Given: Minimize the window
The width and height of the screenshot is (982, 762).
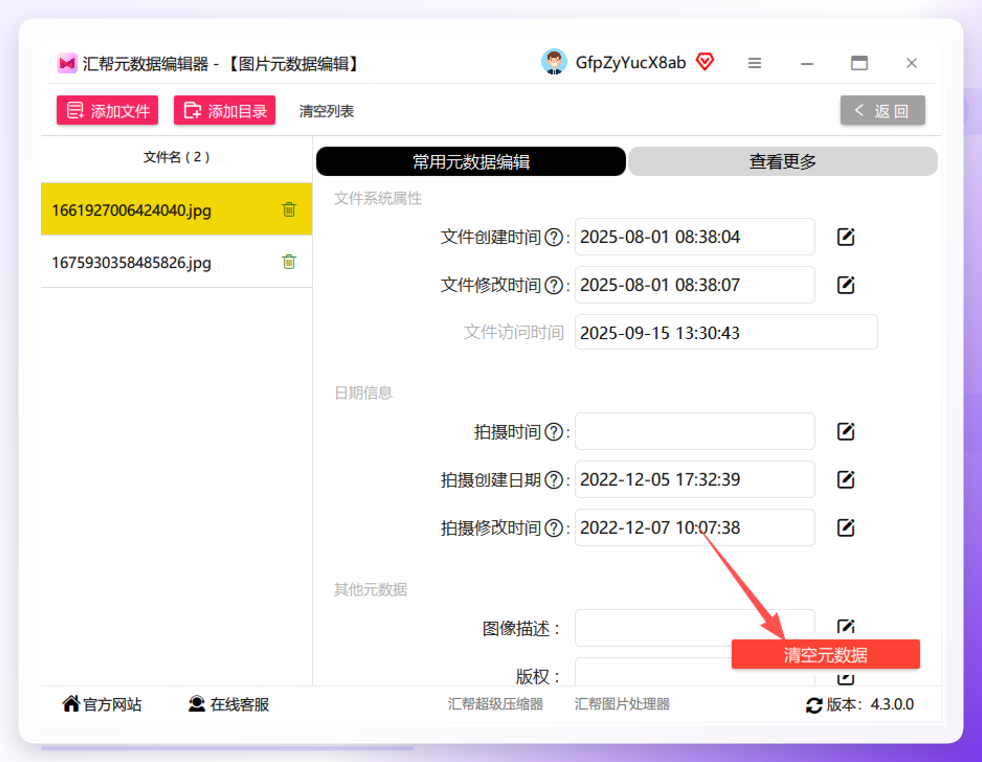Looking at the screenshot, I should 807,63.
